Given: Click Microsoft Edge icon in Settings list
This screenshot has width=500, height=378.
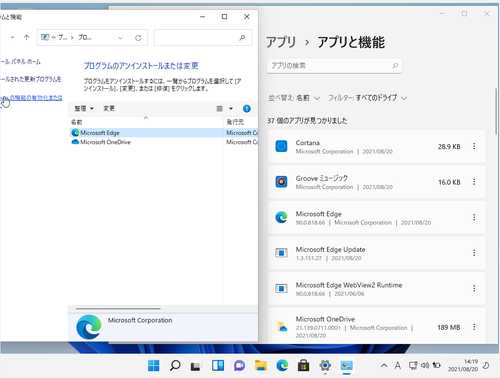Looking at the screenshot, I should click(281, 217).
